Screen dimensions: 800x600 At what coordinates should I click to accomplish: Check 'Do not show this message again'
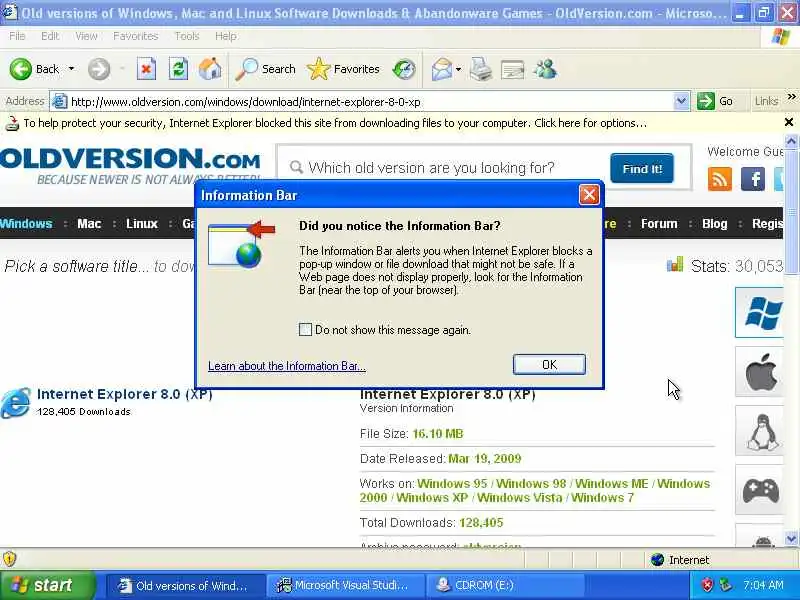click(305, 330)
